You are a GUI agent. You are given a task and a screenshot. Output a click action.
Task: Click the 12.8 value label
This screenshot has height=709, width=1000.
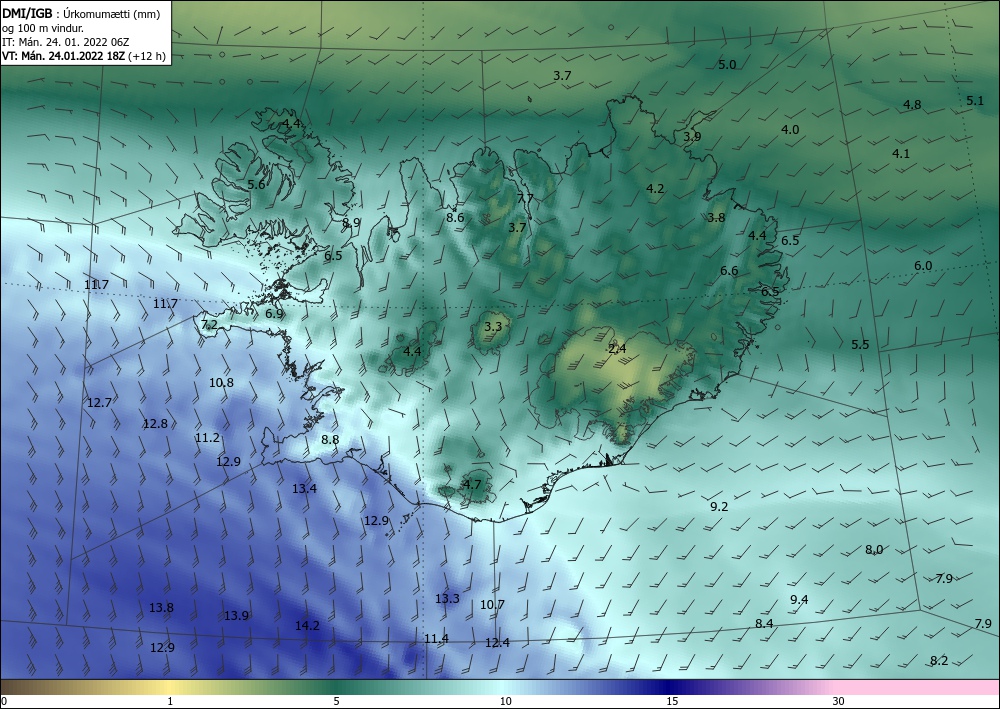156,423
